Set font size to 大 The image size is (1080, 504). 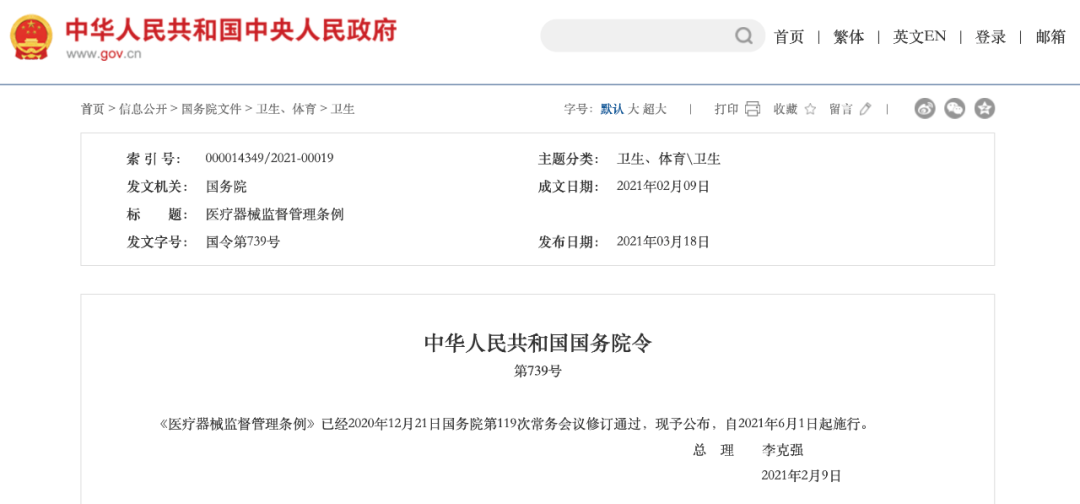(x=633, y=109)
